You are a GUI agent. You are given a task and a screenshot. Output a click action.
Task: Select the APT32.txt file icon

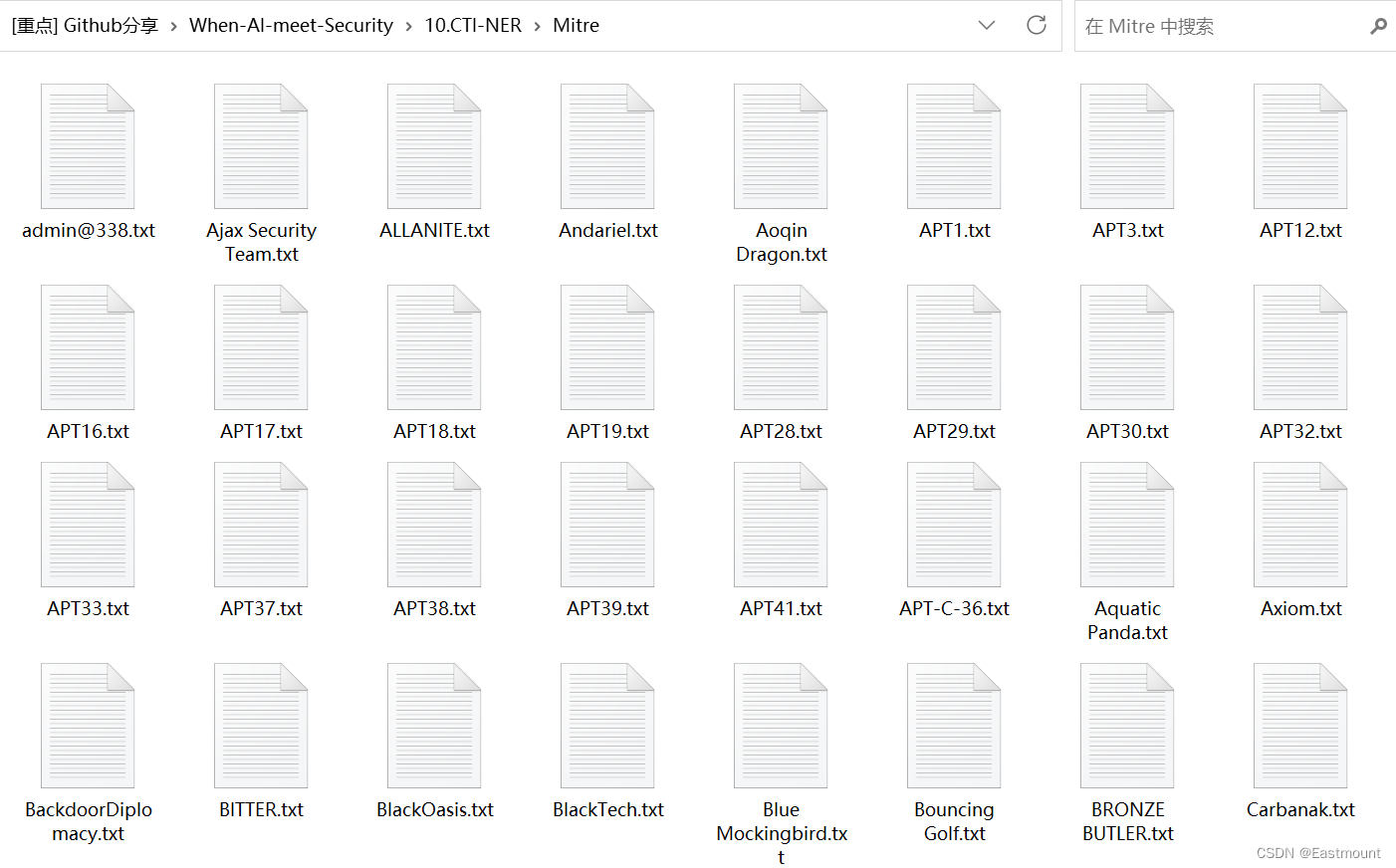(1300, 347)
